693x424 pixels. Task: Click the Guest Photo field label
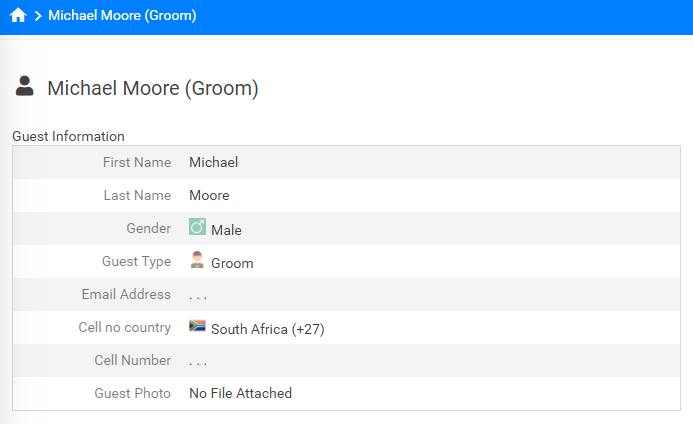(133, 393)
